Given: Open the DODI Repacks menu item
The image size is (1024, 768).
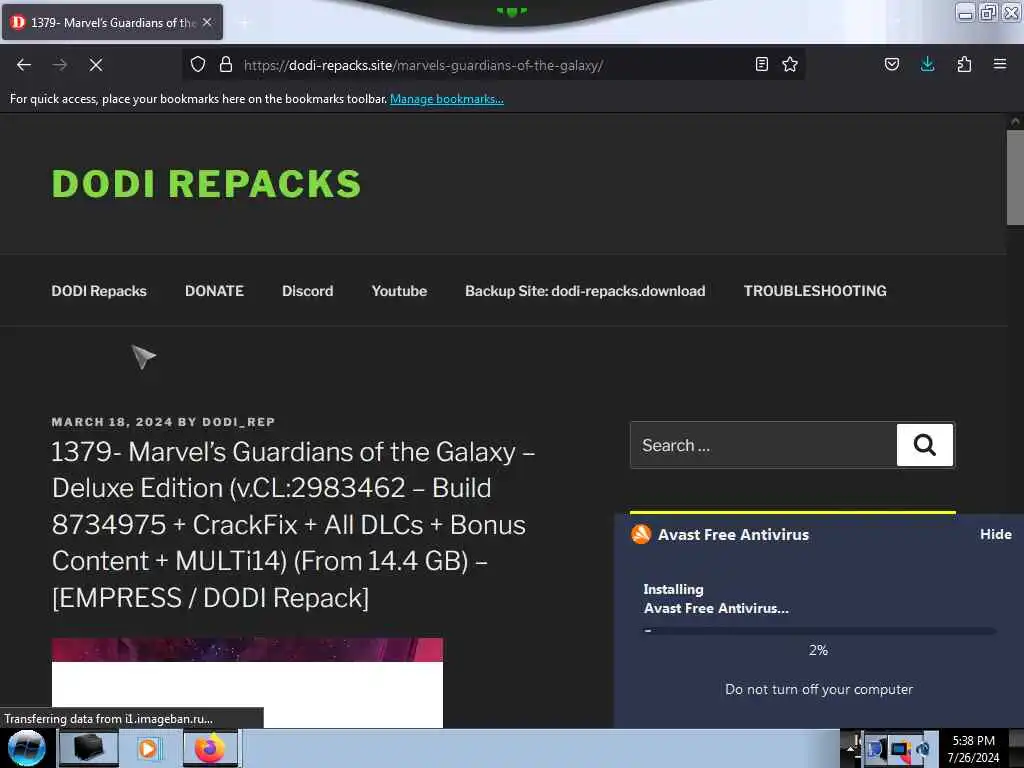Looking at the screenshot, I should [x=99, y=291].
